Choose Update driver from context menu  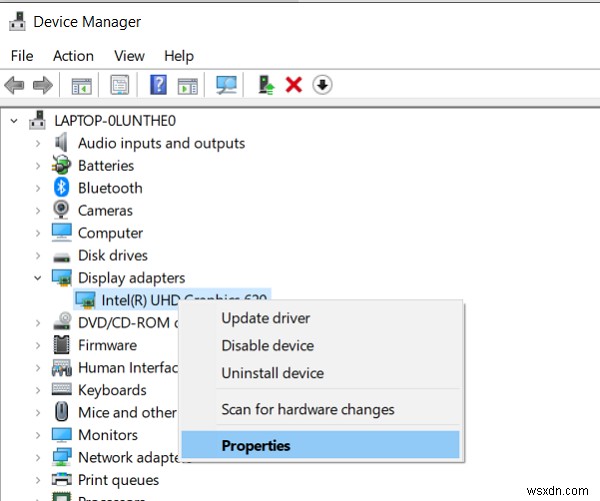tap(320, 318)
